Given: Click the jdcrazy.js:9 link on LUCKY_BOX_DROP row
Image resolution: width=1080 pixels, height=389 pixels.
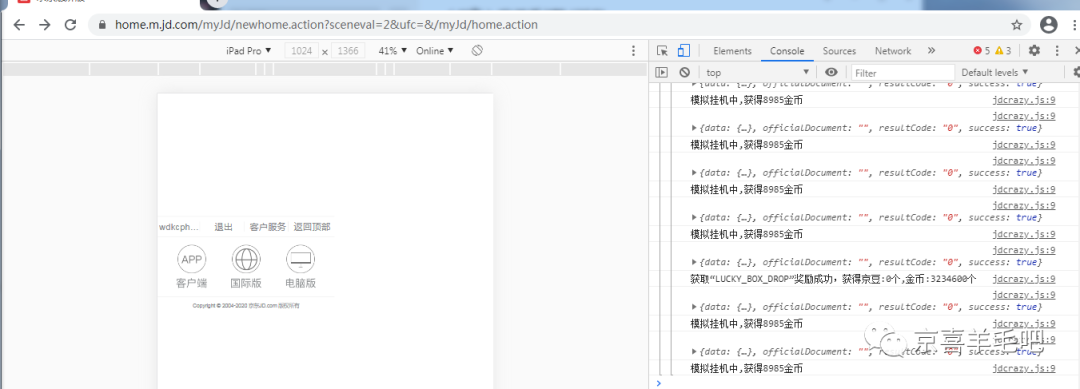Looking at the screenshot, I should tap(1024, 279).
